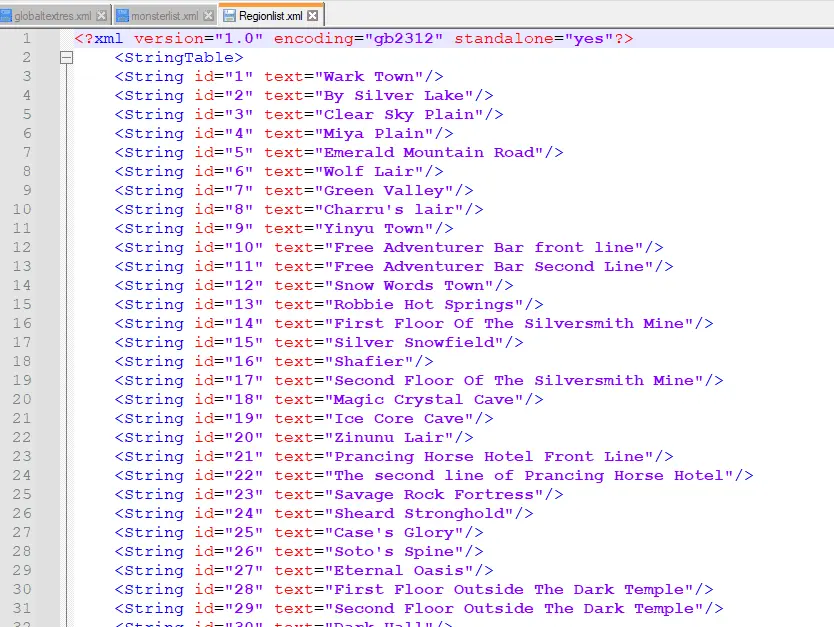Click line number 1 in margin
Image resolution: width=834 pixels, height=627 pixels.
tap(27, 38)
